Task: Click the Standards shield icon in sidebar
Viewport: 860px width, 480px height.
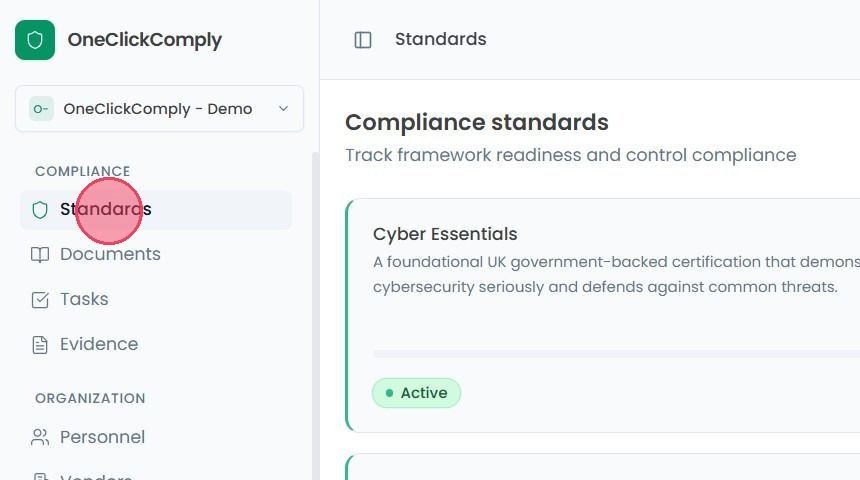Action: tap(40, 210)
